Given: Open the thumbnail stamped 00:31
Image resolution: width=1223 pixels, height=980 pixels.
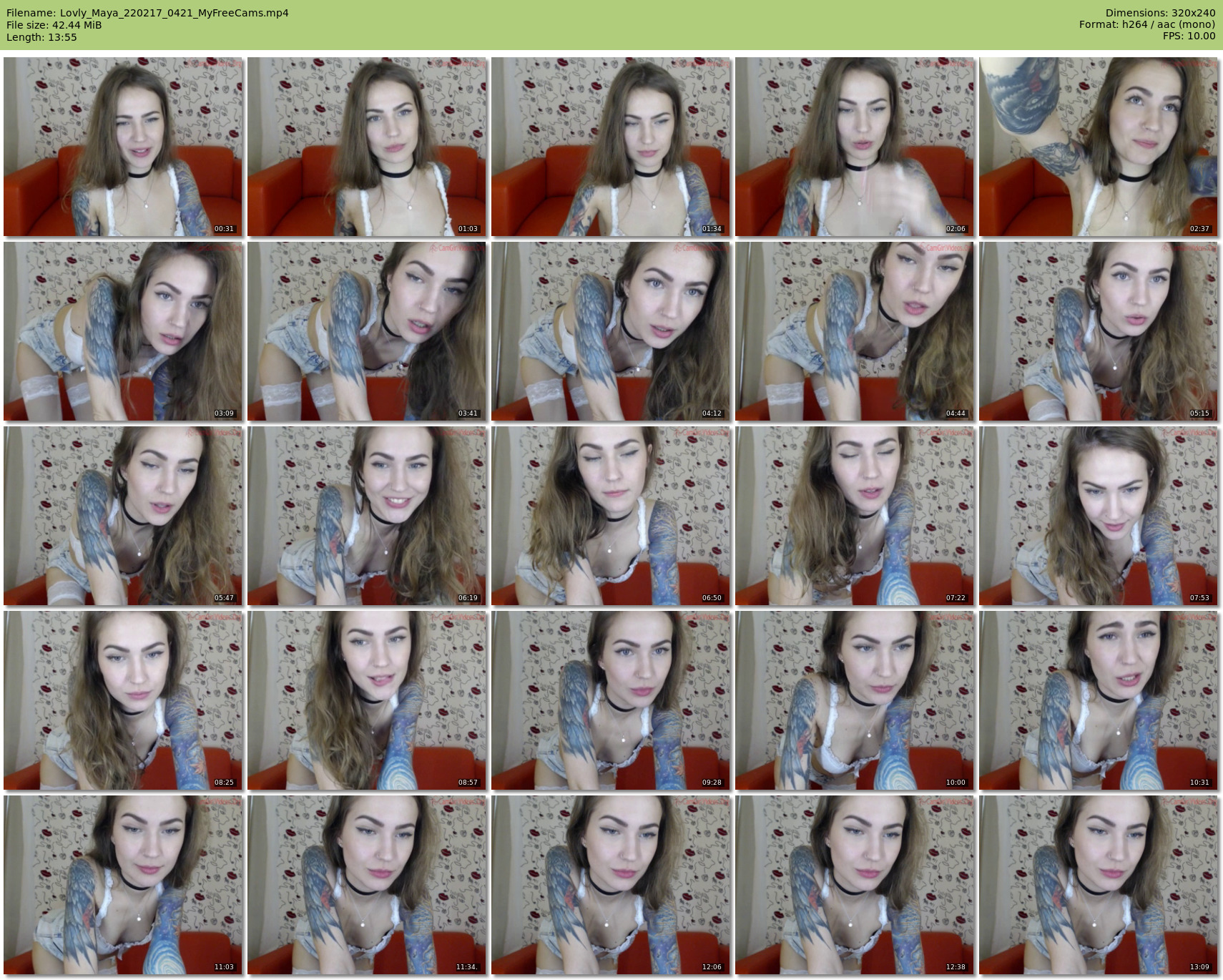Looking at the screenshot, I should click(123, 147).
